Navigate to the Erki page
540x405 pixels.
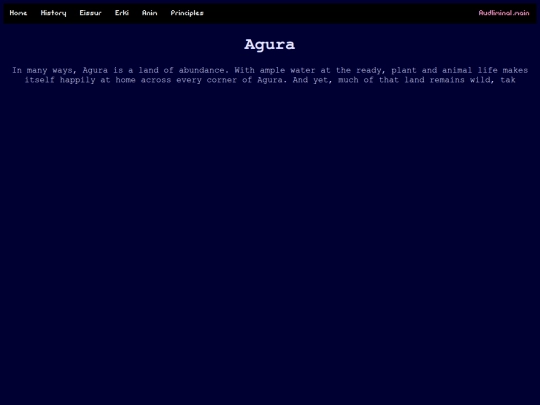coord(122,13)
